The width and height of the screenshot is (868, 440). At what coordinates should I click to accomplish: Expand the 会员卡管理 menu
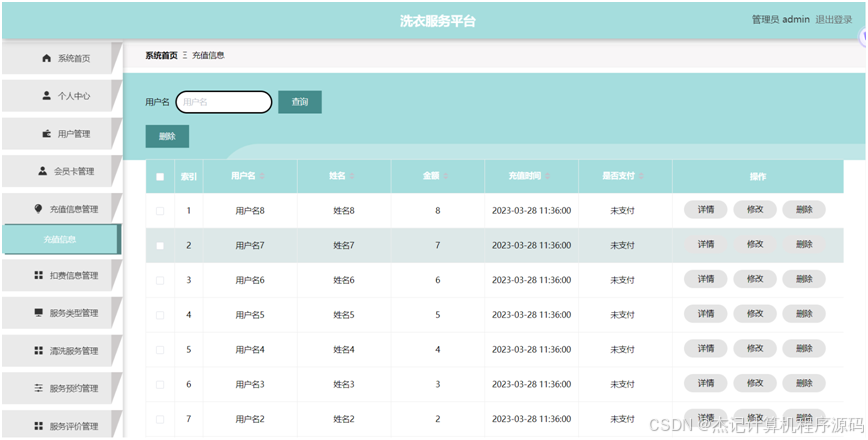[61, 171]
